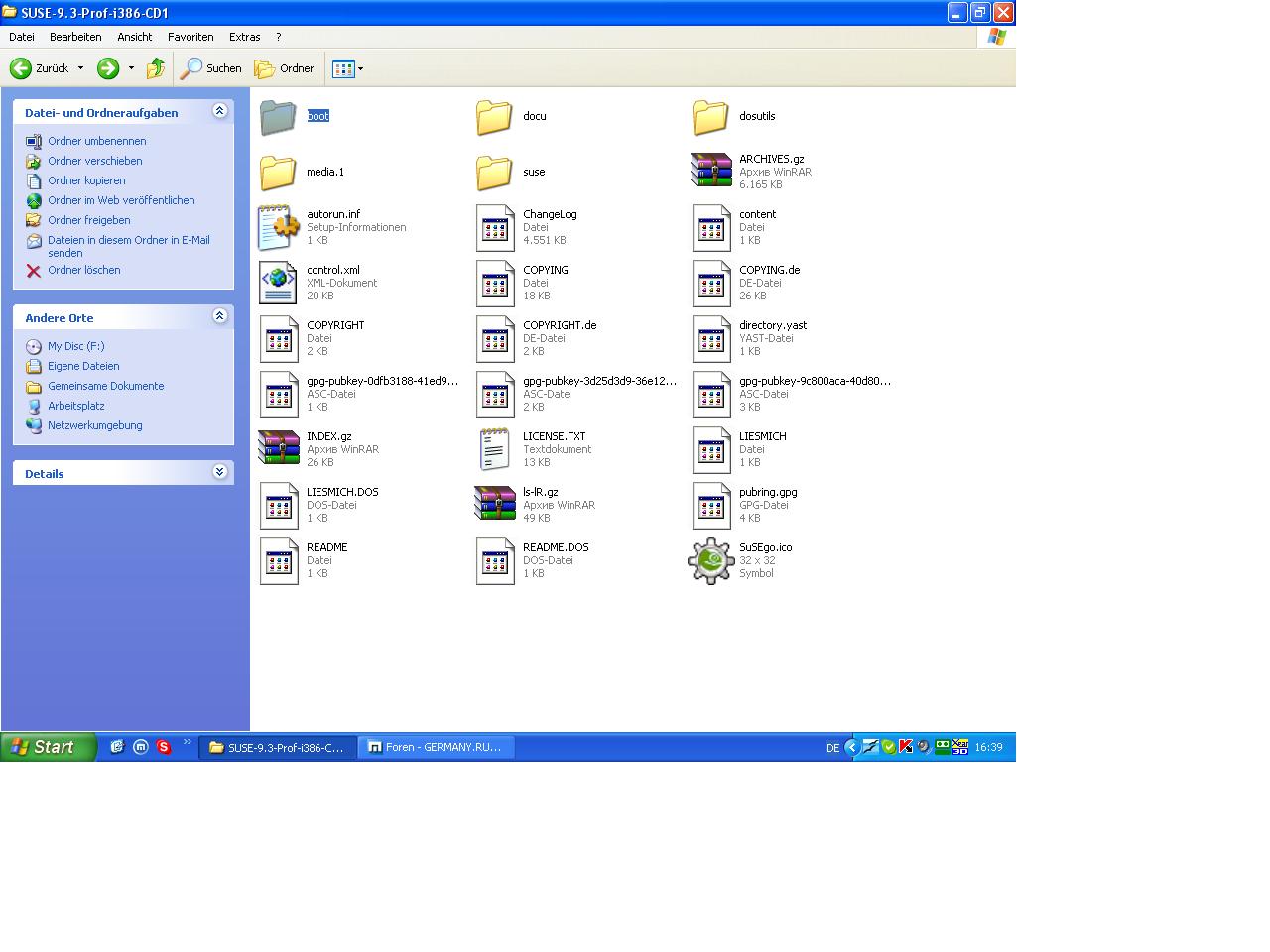Open the Extras menu
This screenshot has height=952, width=1270.
245,37
